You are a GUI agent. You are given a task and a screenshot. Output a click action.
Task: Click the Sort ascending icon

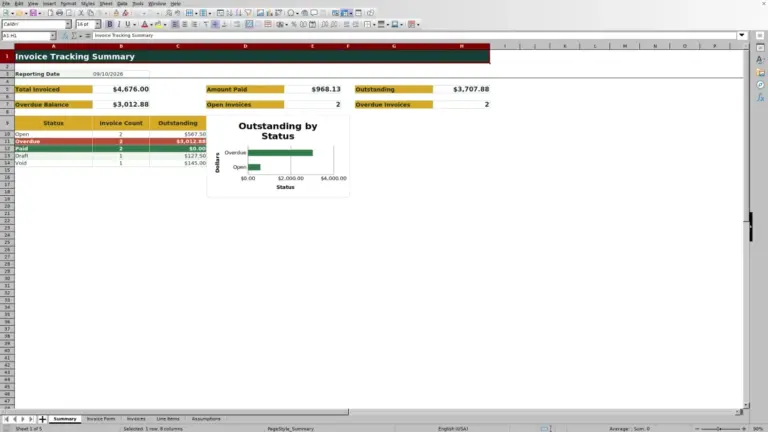coord(229,13)
